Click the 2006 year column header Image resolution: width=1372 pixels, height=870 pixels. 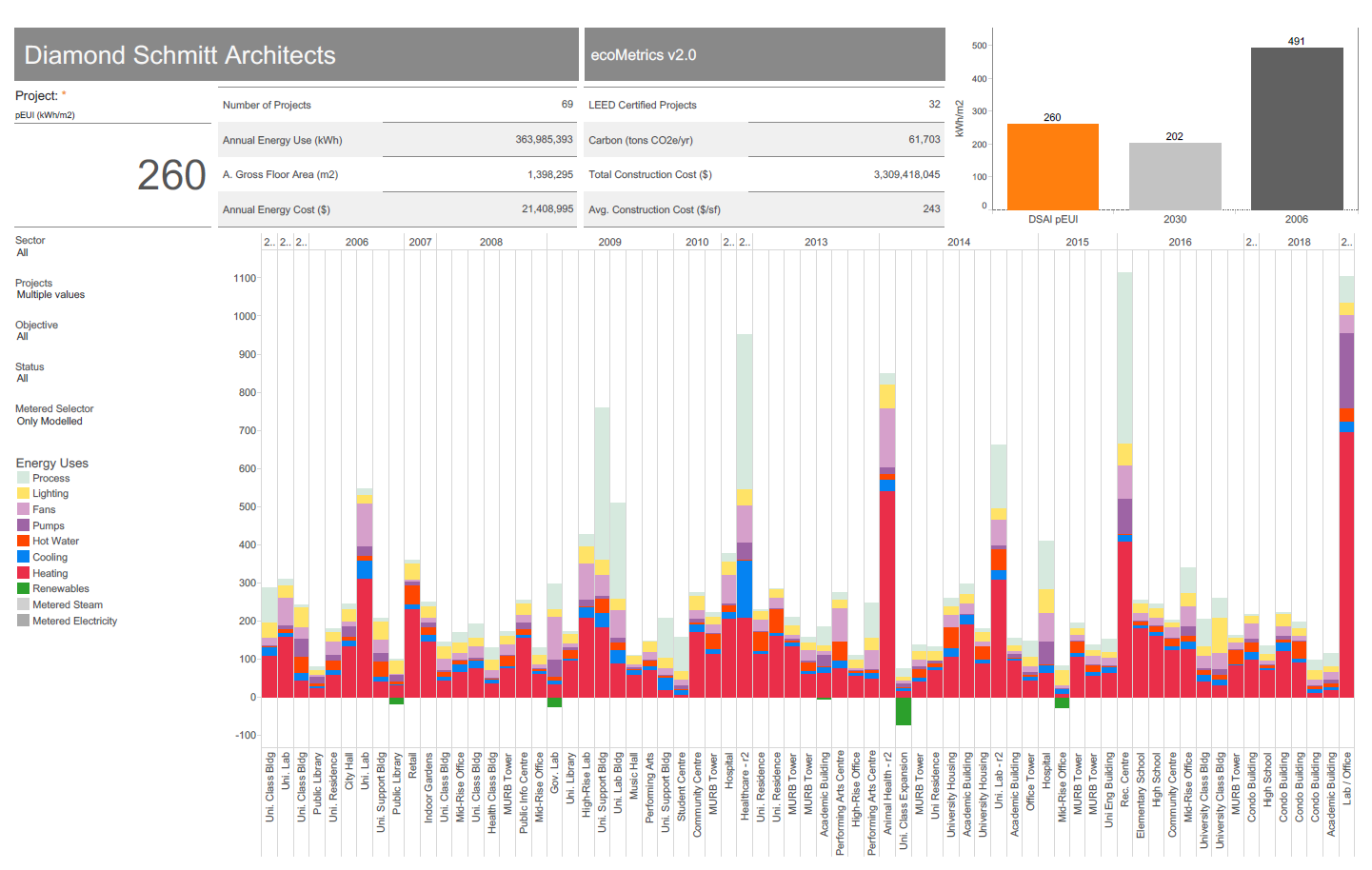pyautogui.click(x=357, y=242)
